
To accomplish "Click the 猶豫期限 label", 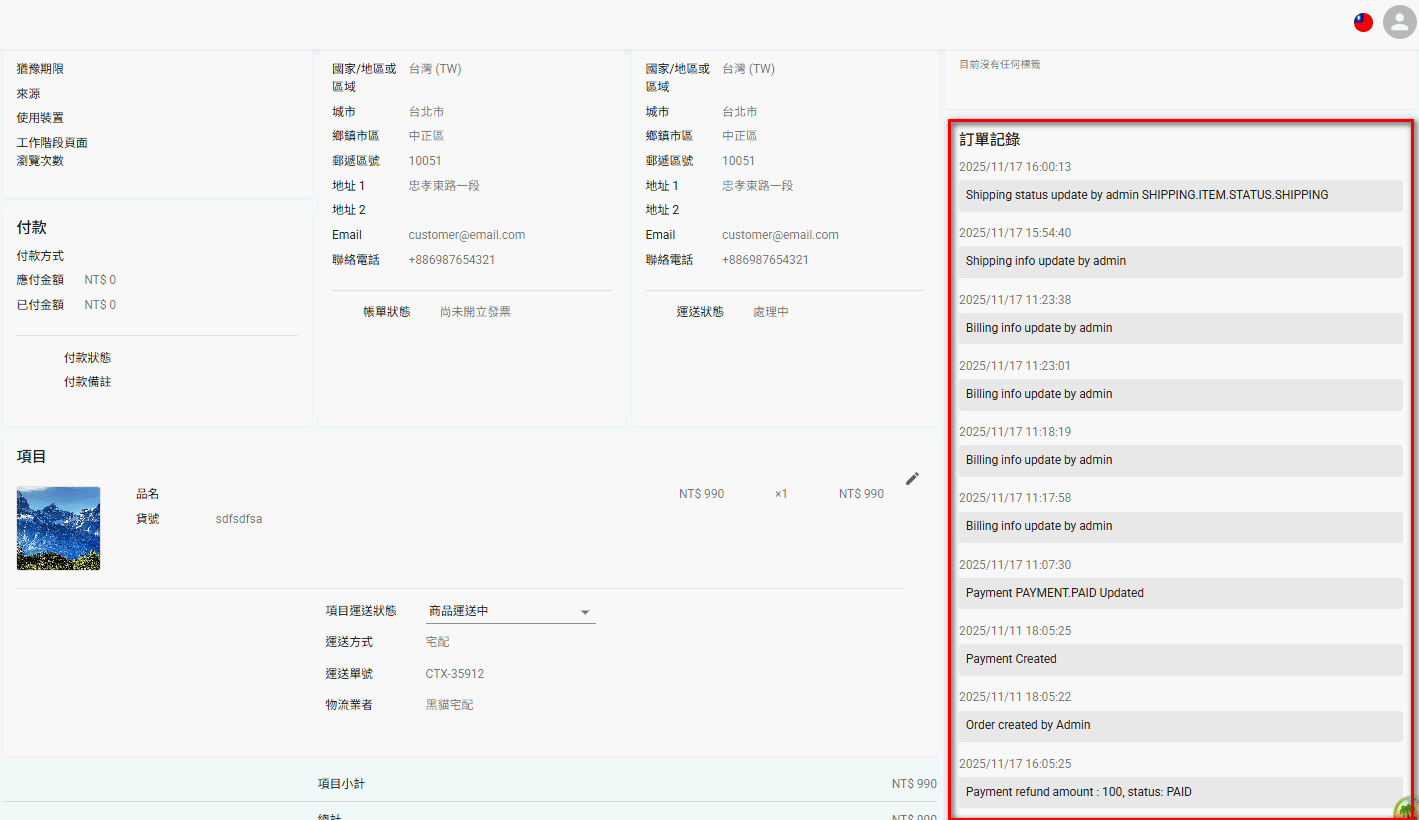I will [40, 69].
